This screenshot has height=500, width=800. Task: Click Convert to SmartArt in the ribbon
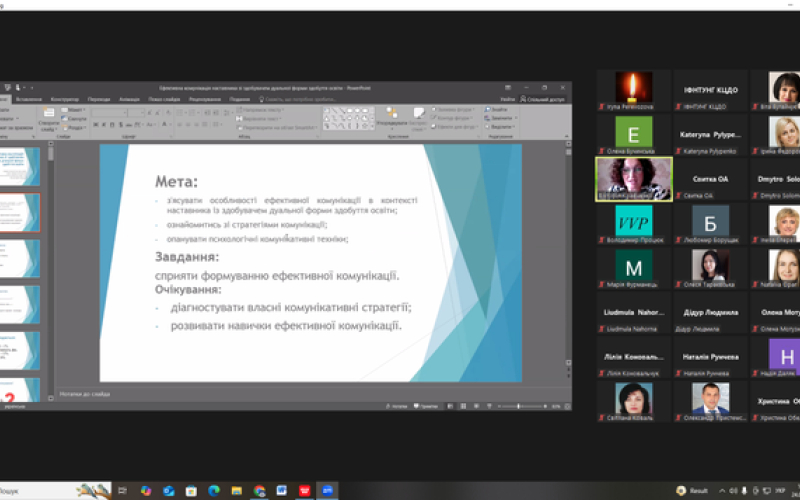click(x=277, y=128)
